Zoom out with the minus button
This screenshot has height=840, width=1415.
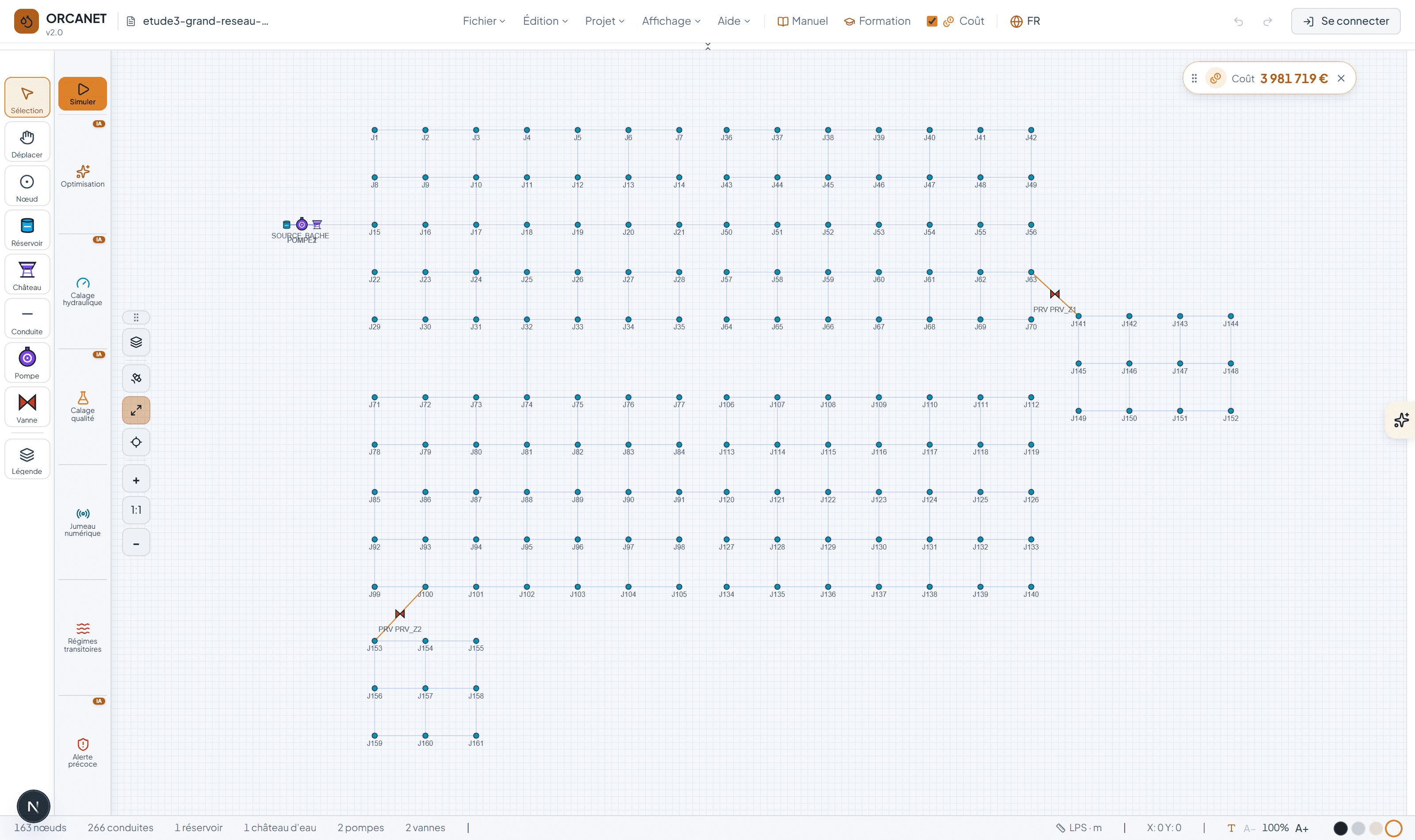[136, 543]
